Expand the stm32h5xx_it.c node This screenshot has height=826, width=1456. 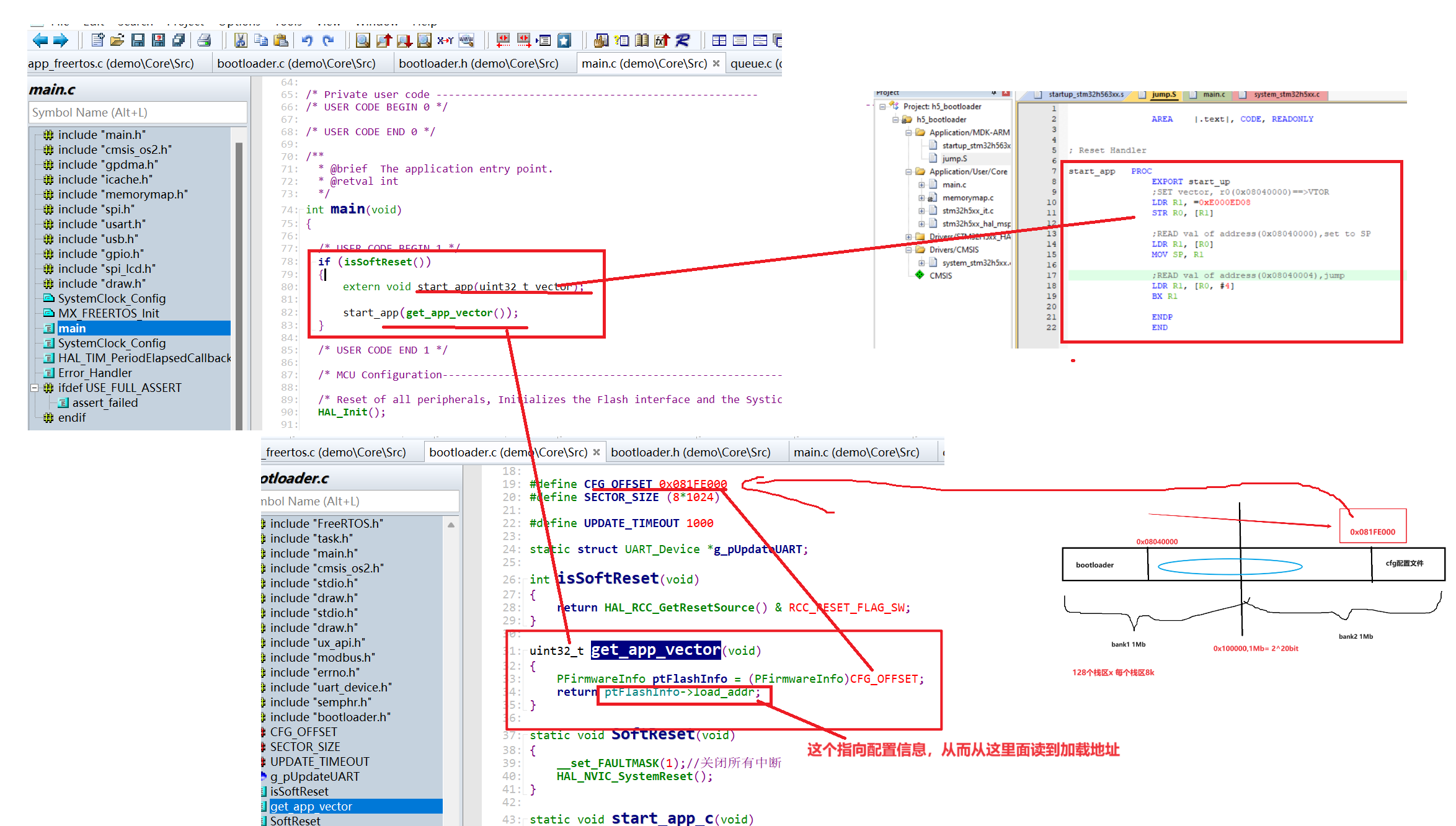coord(921,211)
